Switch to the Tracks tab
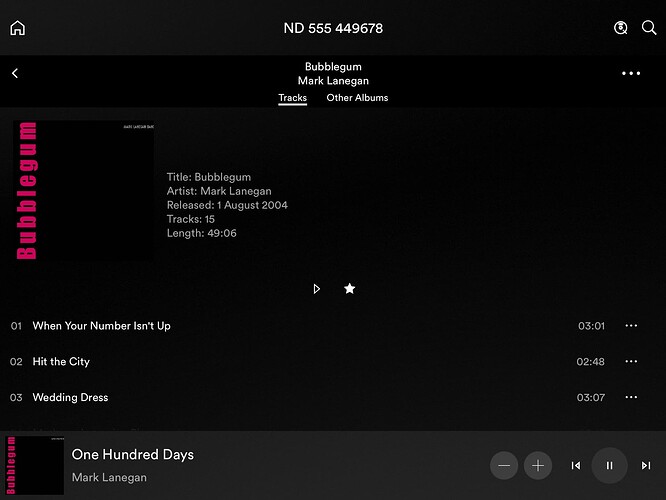 292,98
